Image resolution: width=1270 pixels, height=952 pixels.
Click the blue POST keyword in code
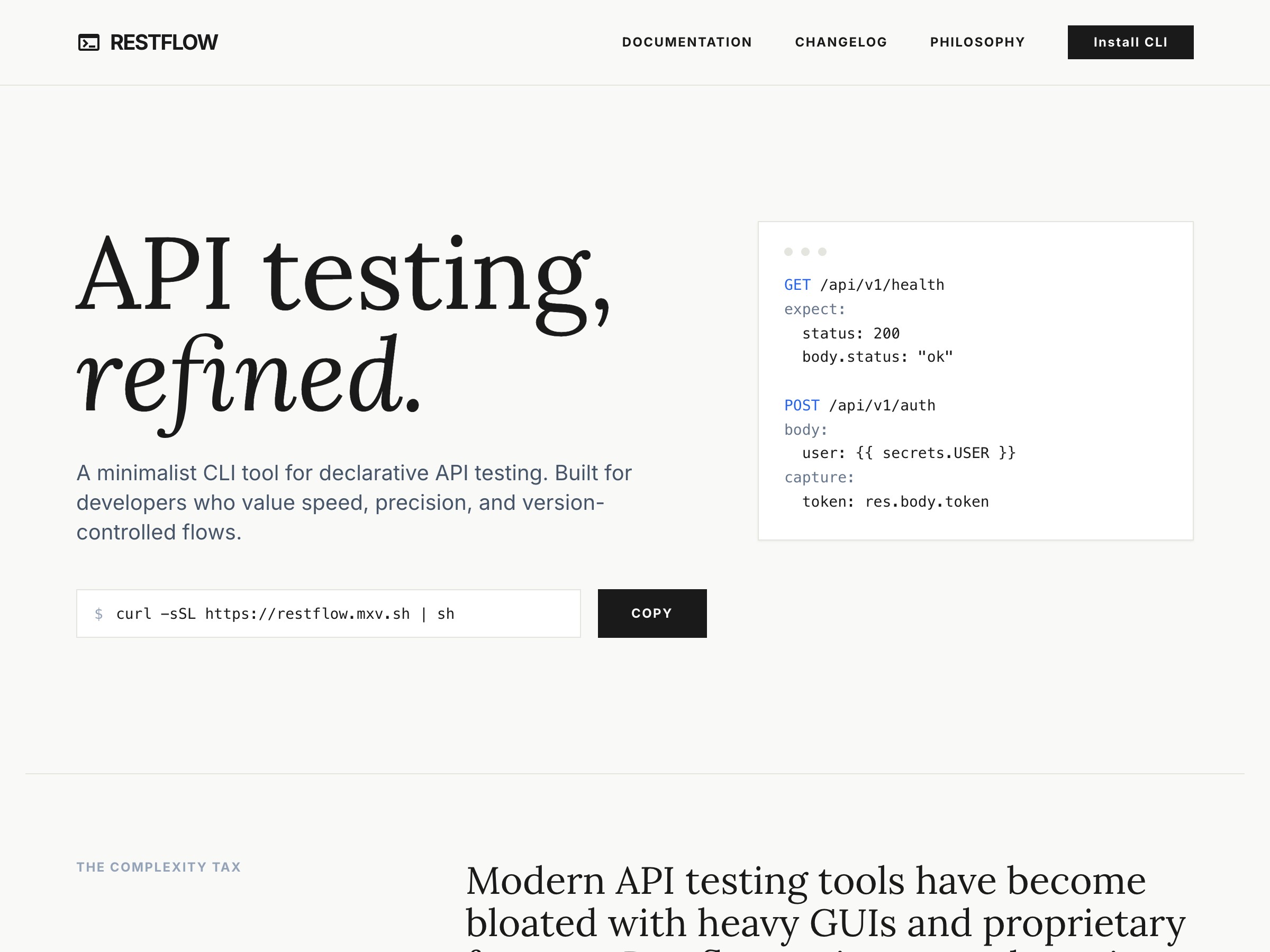(802, 406)
